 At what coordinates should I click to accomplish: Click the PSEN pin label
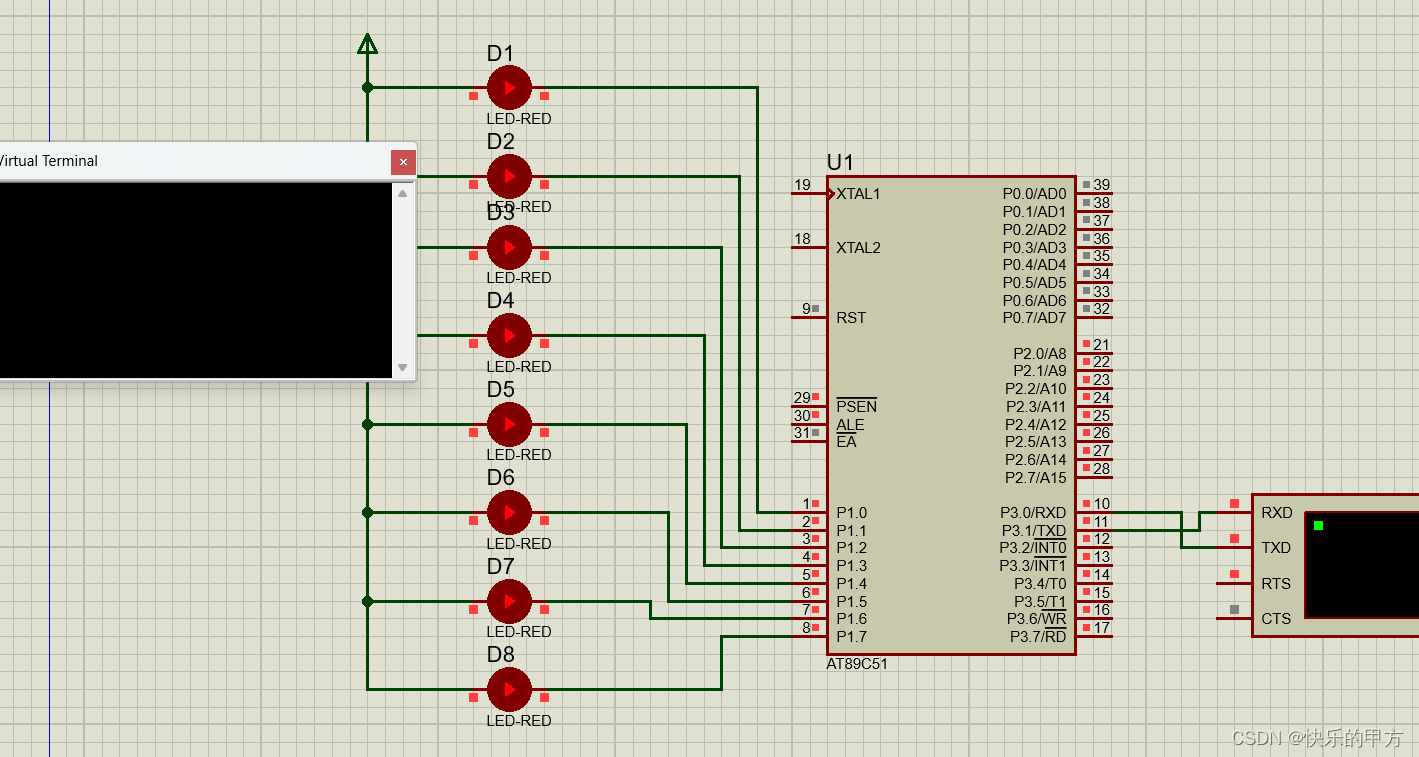[856, 406]
